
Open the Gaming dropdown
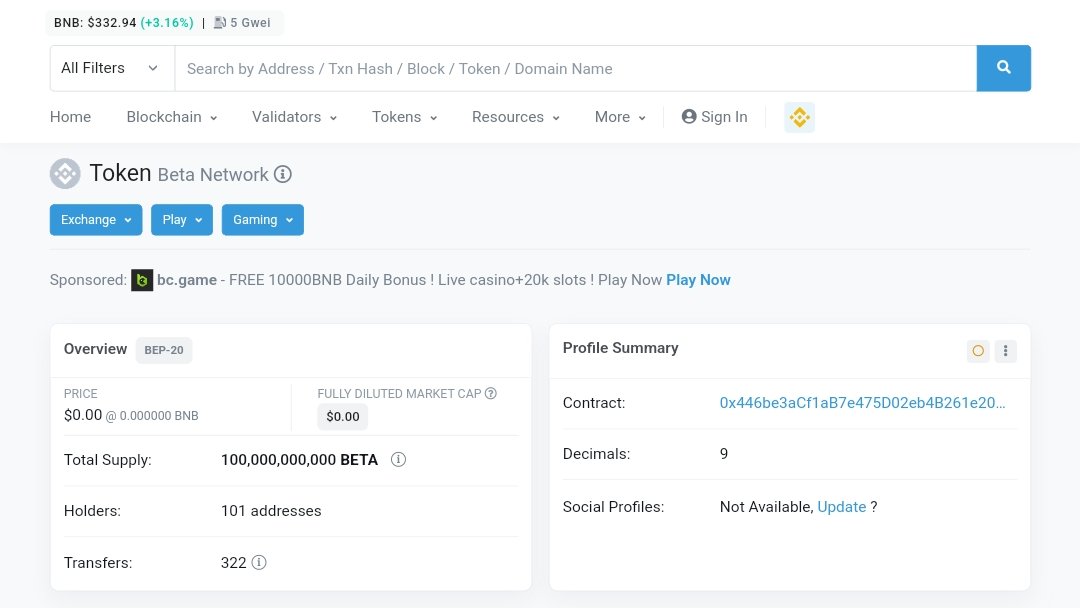point(262,219)
